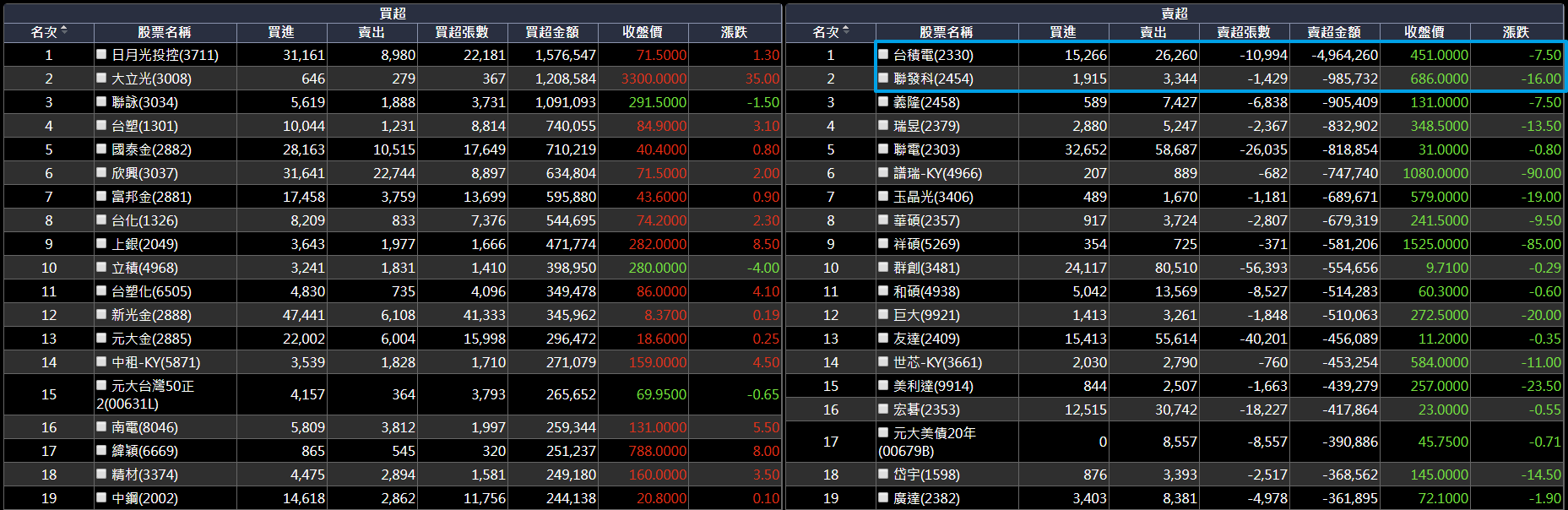Image resolution: width=1568 pixels, height=510 pixels.
Task: Sort by the 買超金額 column header
Action: coord(552,32)
